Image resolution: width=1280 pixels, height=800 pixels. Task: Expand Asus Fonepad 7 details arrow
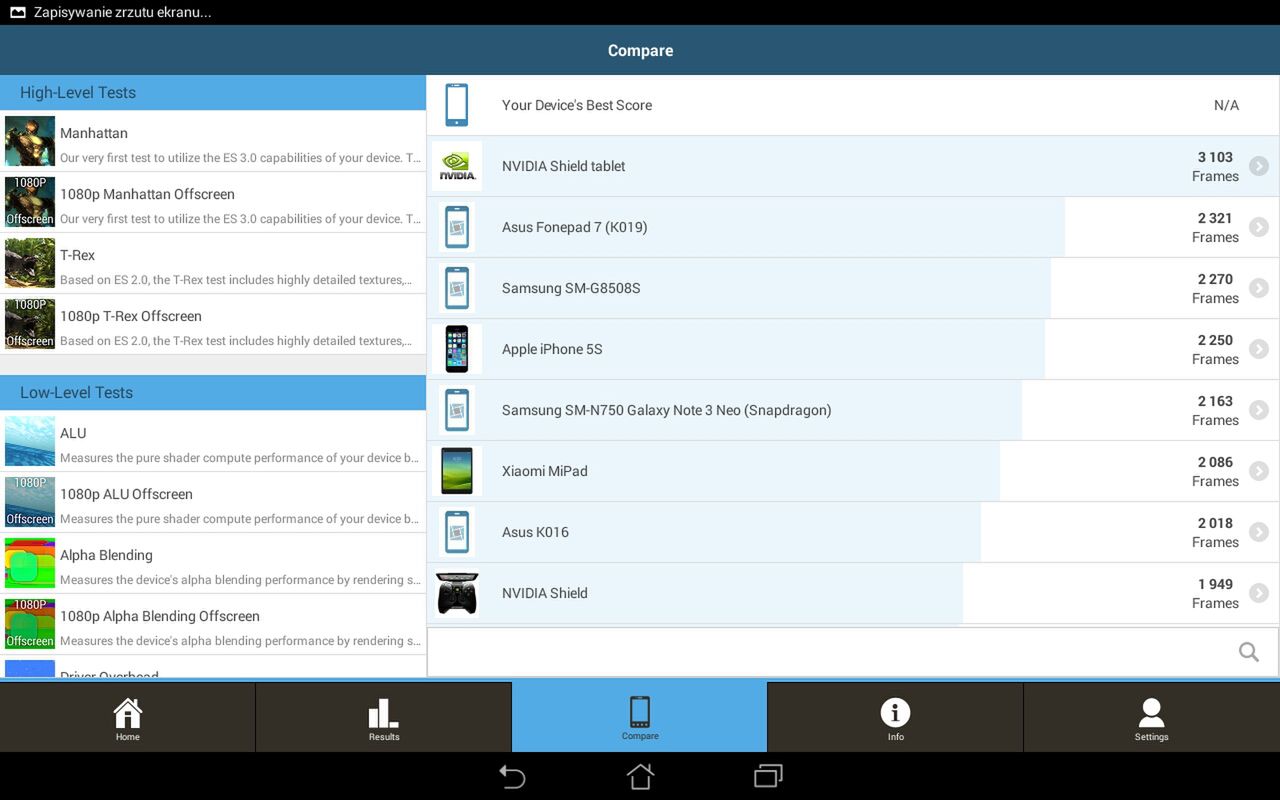coord(1258,227)
